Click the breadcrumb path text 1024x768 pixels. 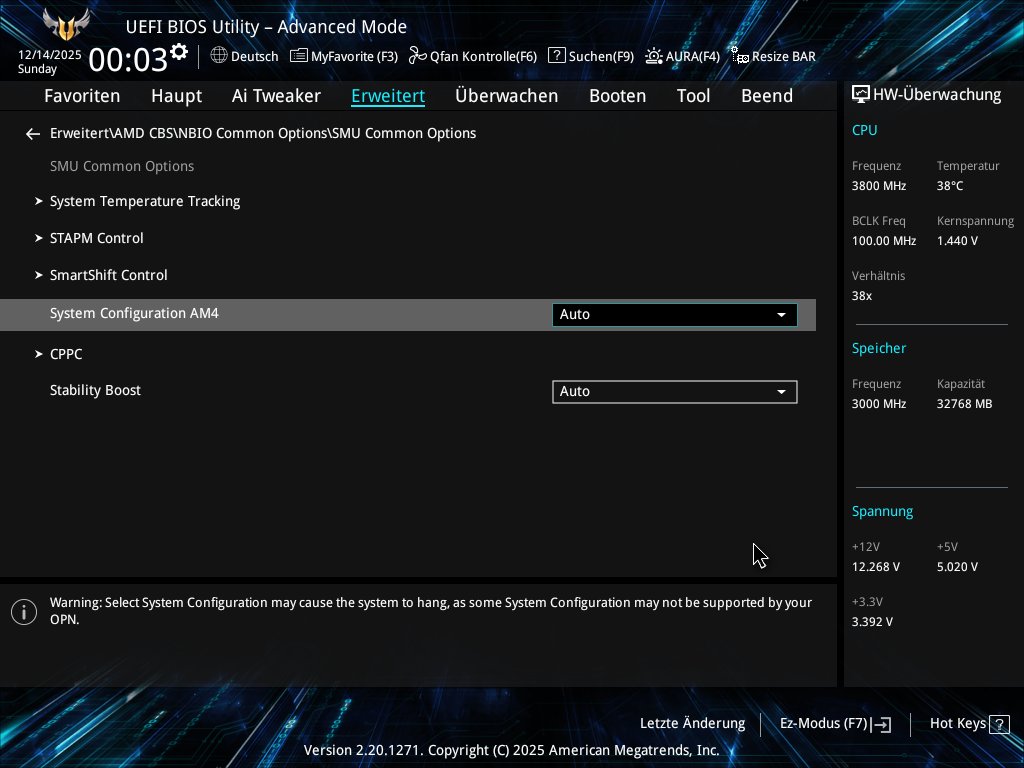pyautogui.click(x=263, y=133)
